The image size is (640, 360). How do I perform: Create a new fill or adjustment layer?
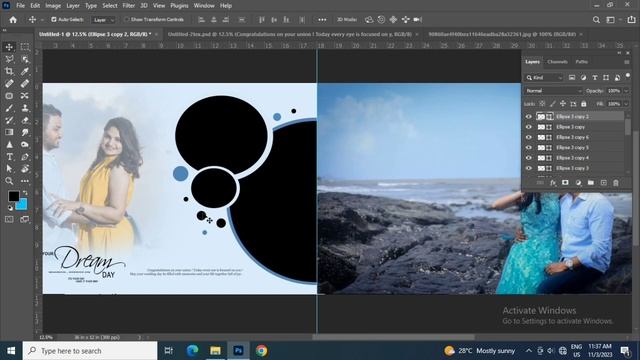click(578, 183)
